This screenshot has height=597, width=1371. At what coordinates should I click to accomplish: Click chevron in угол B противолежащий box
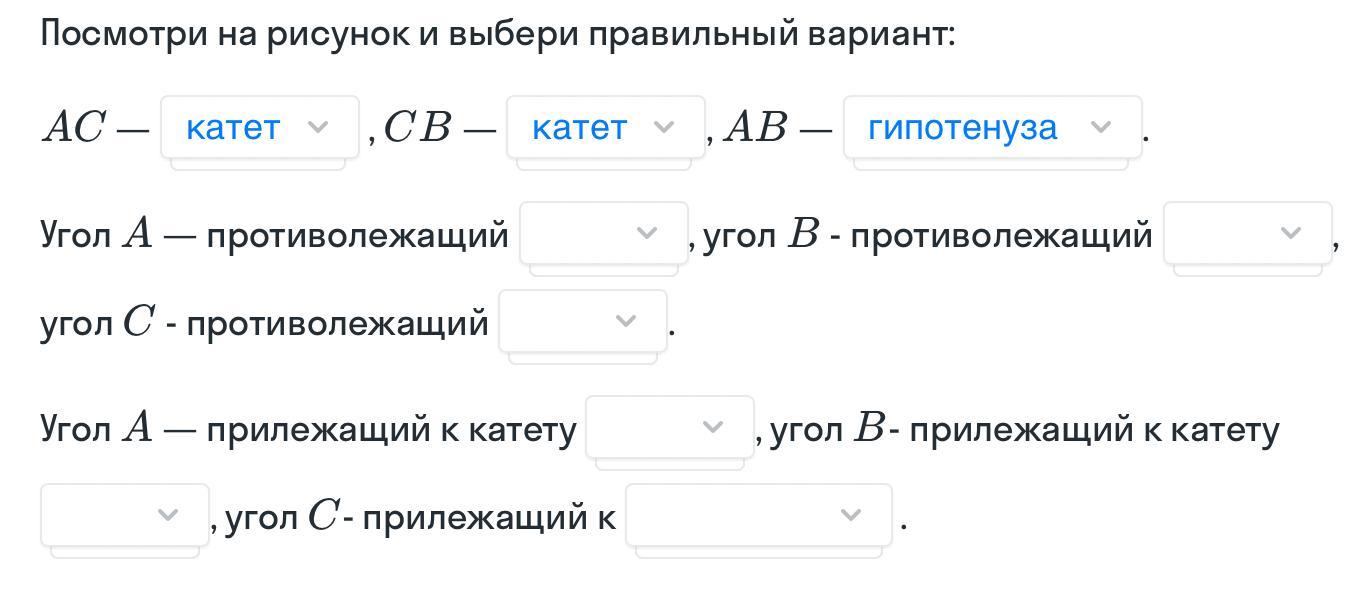(x=1291, y=233)
